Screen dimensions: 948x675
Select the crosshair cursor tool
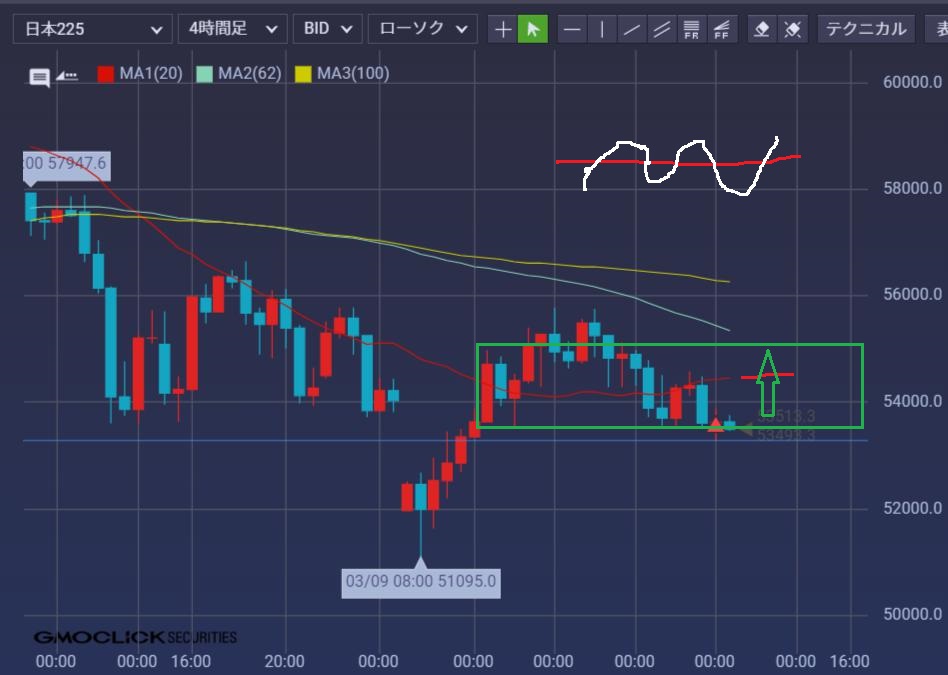[503, 29]
